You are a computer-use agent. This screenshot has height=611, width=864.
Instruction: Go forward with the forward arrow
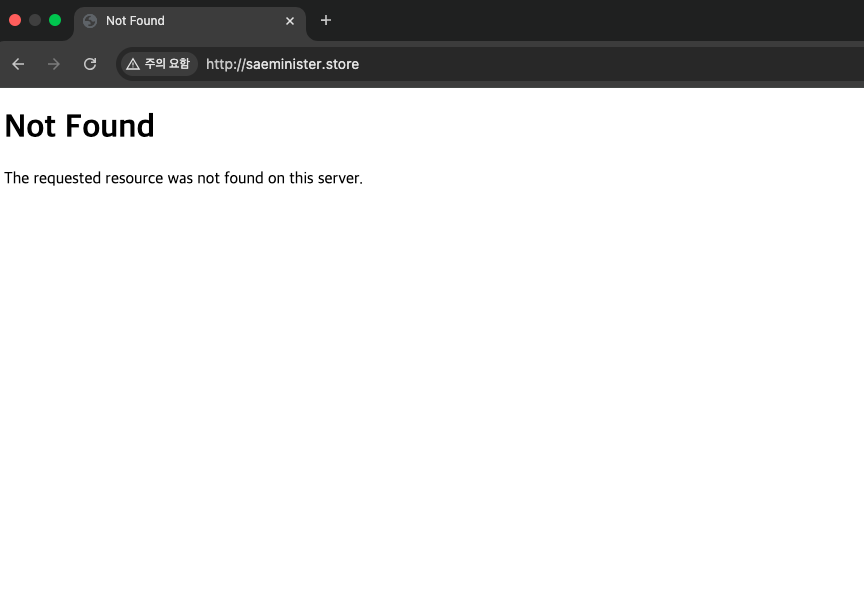[53, 64]
